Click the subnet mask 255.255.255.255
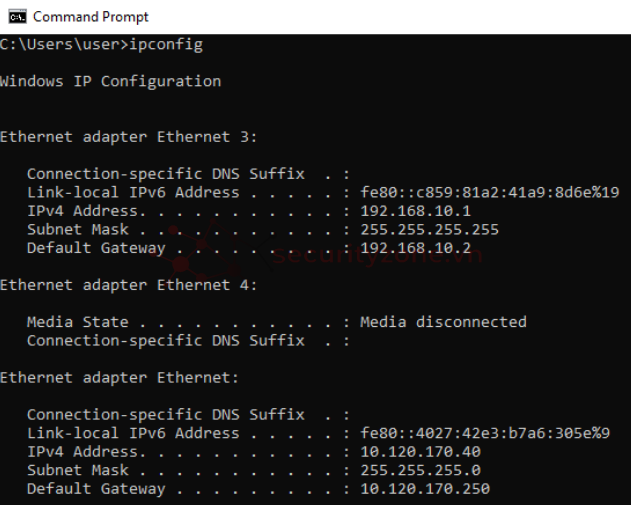631x505 pixels. coord(429,229)
